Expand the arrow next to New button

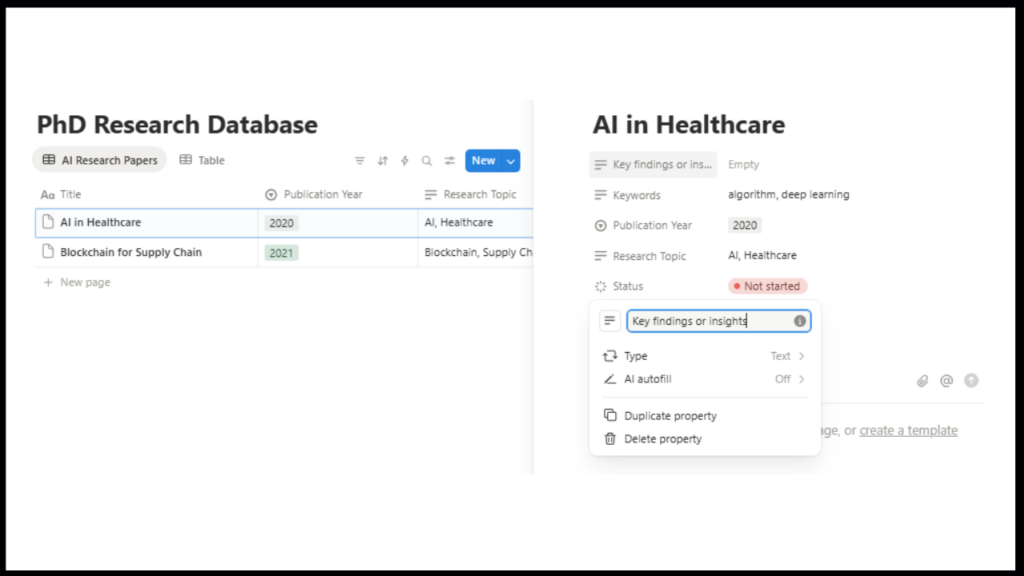point(511,161)
